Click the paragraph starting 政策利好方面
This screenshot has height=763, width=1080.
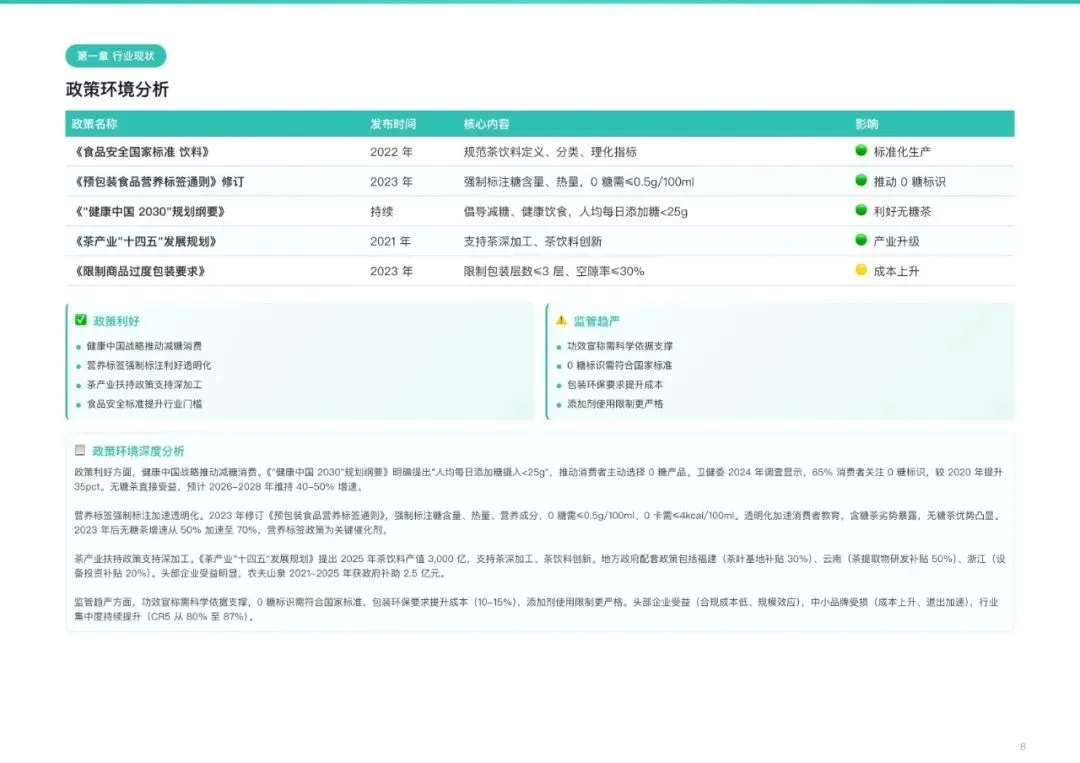[539, 479]
